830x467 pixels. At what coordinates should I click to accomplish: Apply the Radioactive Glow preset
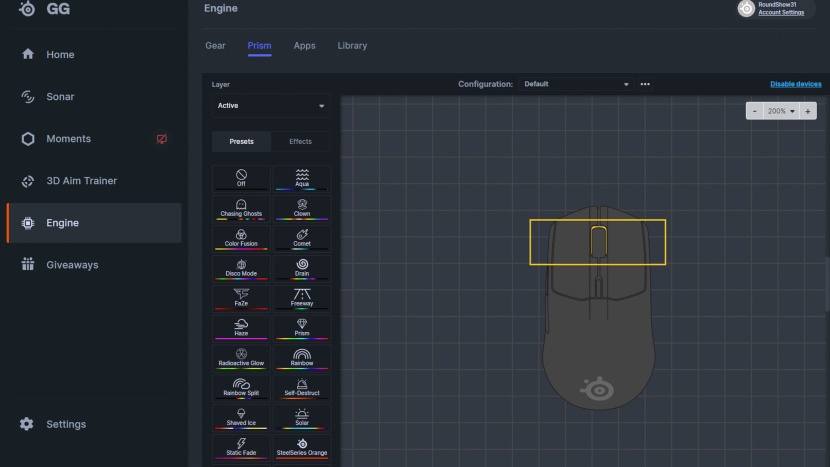(241, 357)
